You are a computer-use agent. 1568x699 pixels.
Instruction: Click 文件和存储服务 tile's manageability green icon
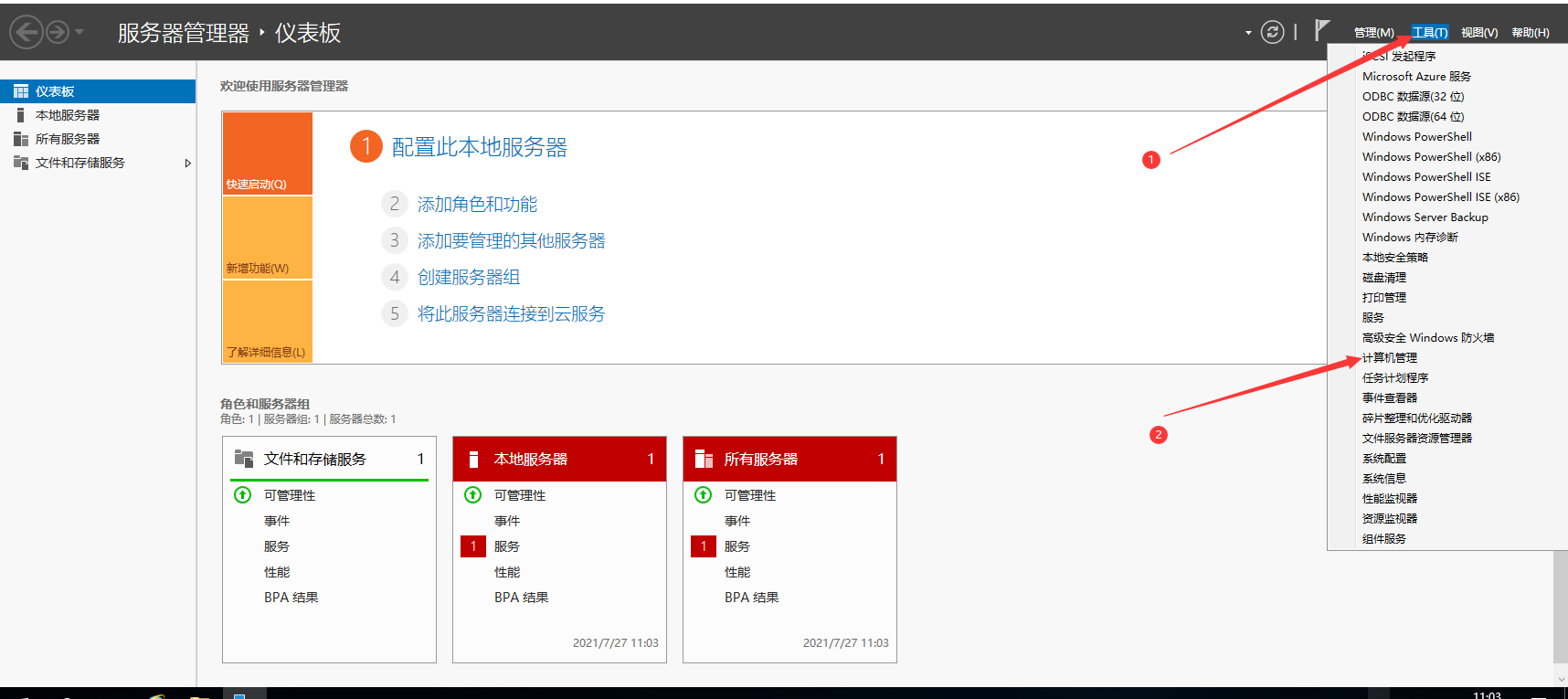pyautogui.click(x=243, y=495)
